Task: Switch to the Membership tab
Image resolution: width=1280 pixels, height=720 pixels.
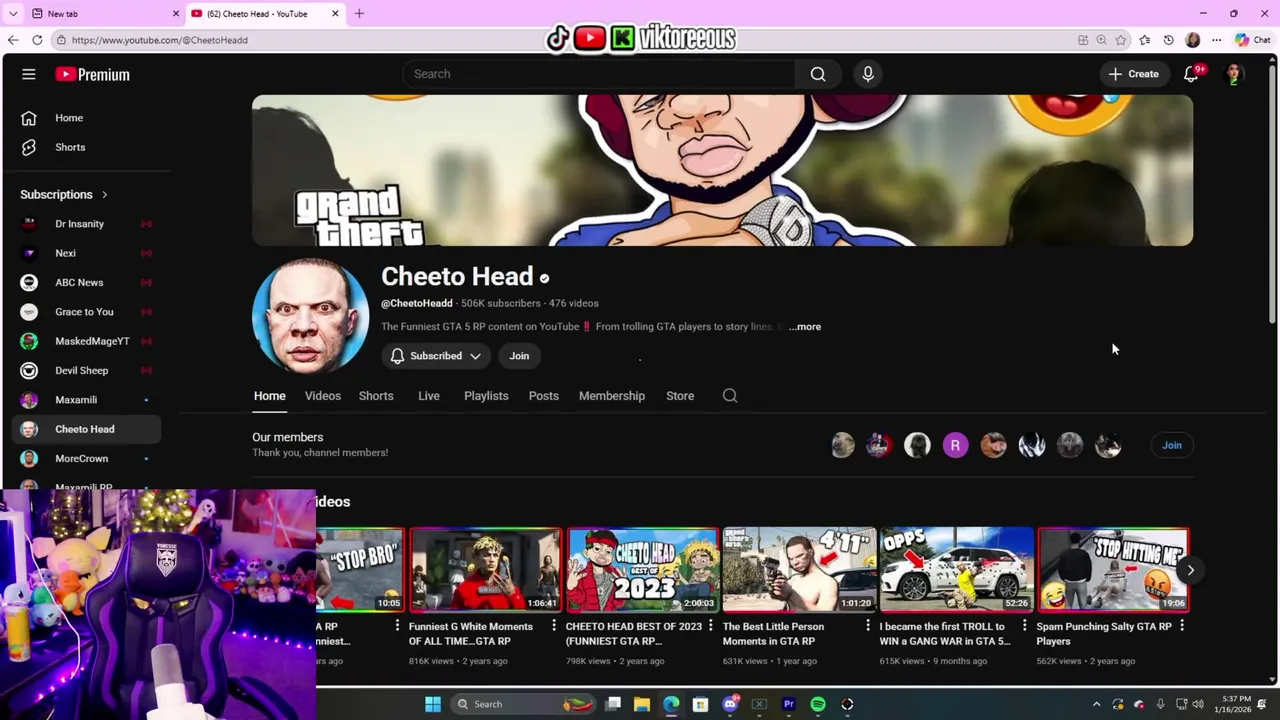Action: tap(612, 396)
